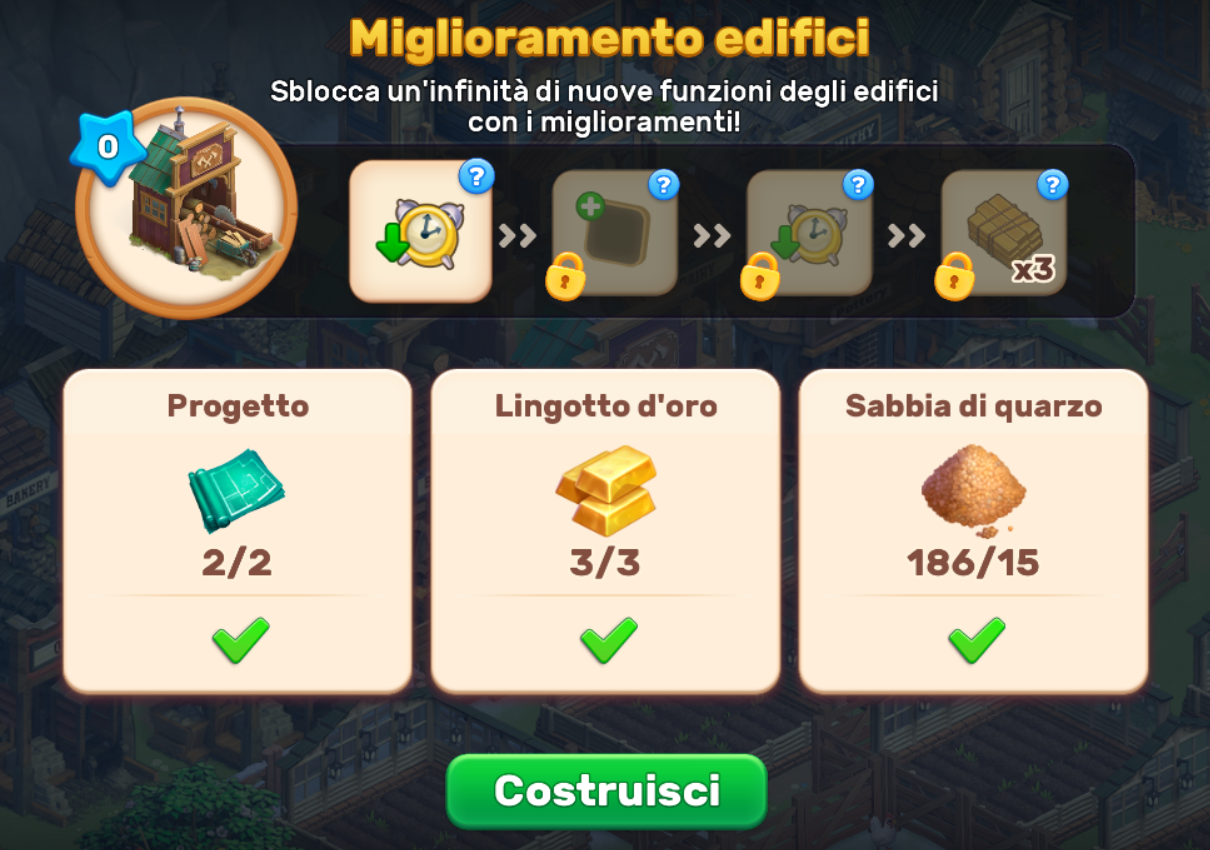Open help bubble on first clock upgrade
Image resolution: width=1210 pixels, height=850 pixels.
tap(476, 177)
